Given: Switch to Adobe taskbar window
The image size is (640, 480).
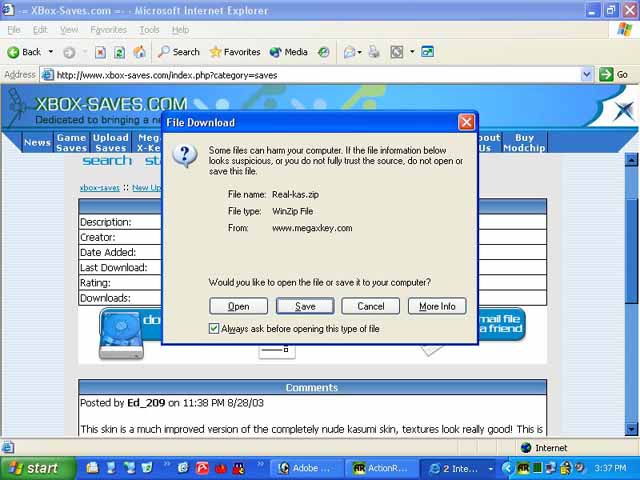Looking at the screenshot, I should [x=306, y=468].
